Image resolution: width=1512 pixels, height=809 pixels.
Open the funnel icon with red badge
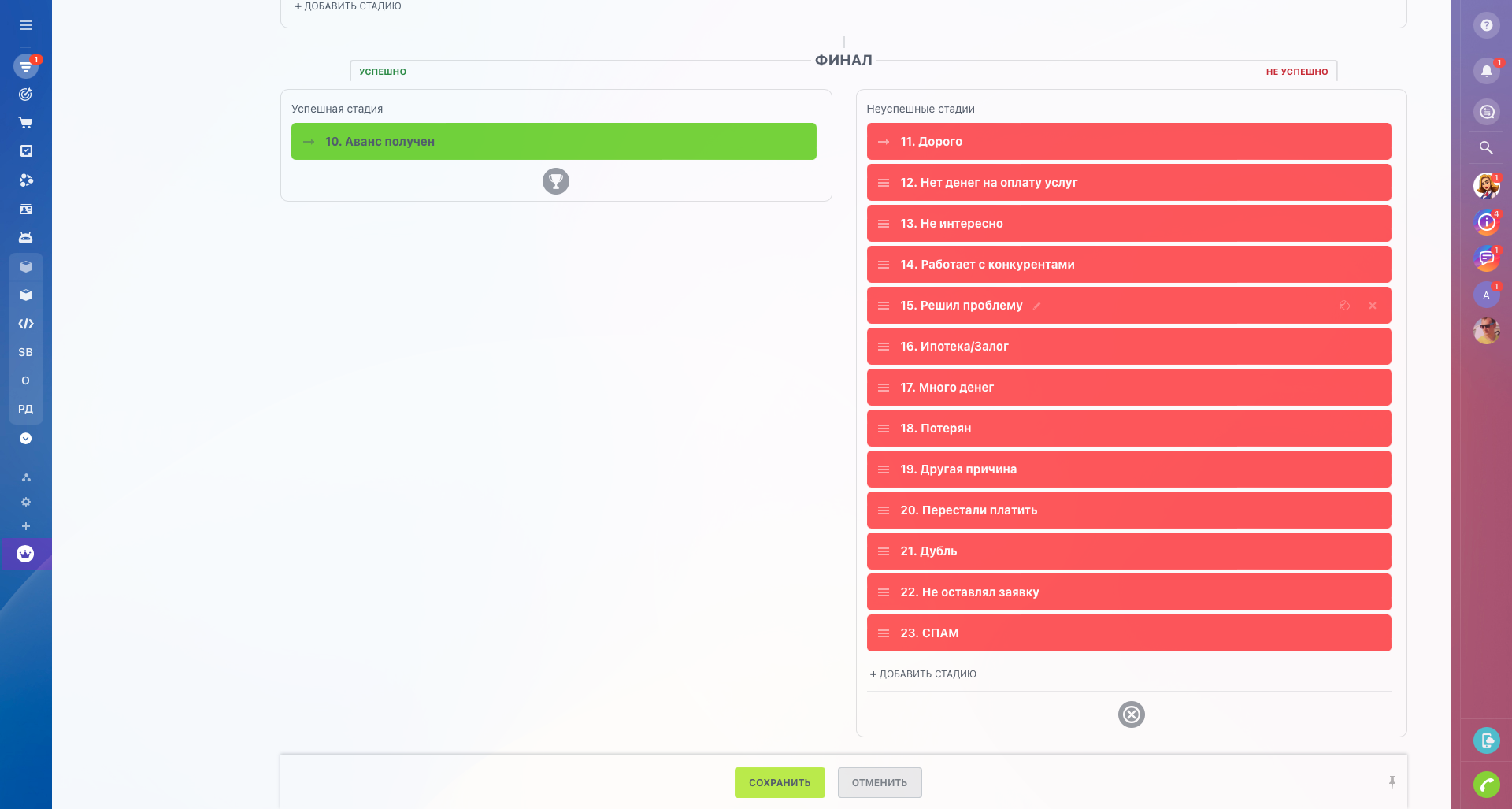pyautogui.click(x=26, y=66)
